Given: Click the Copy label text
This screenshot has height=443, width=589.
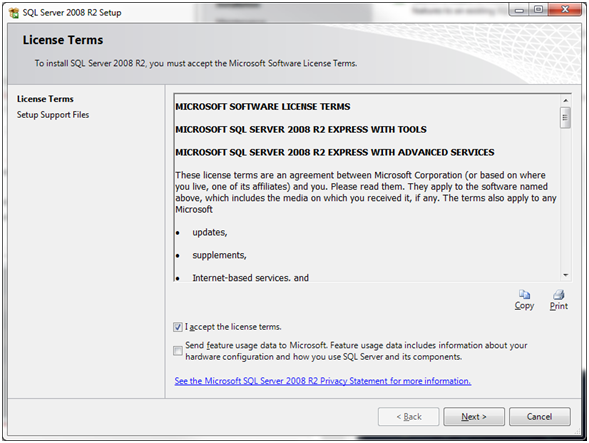Looking at the screenshot, I should [524, 306].
